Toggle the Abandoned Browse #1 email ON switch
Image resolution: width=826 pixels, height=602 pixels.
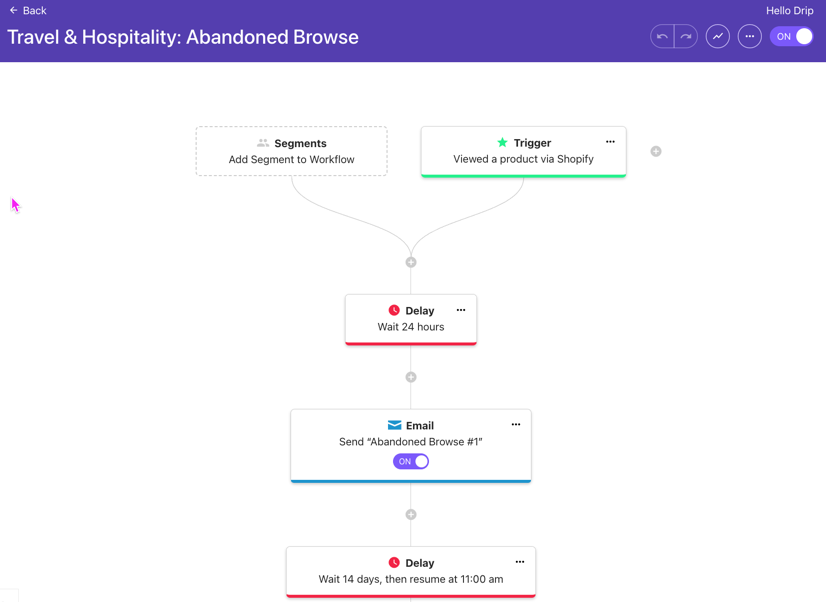(x=411, y=461)
